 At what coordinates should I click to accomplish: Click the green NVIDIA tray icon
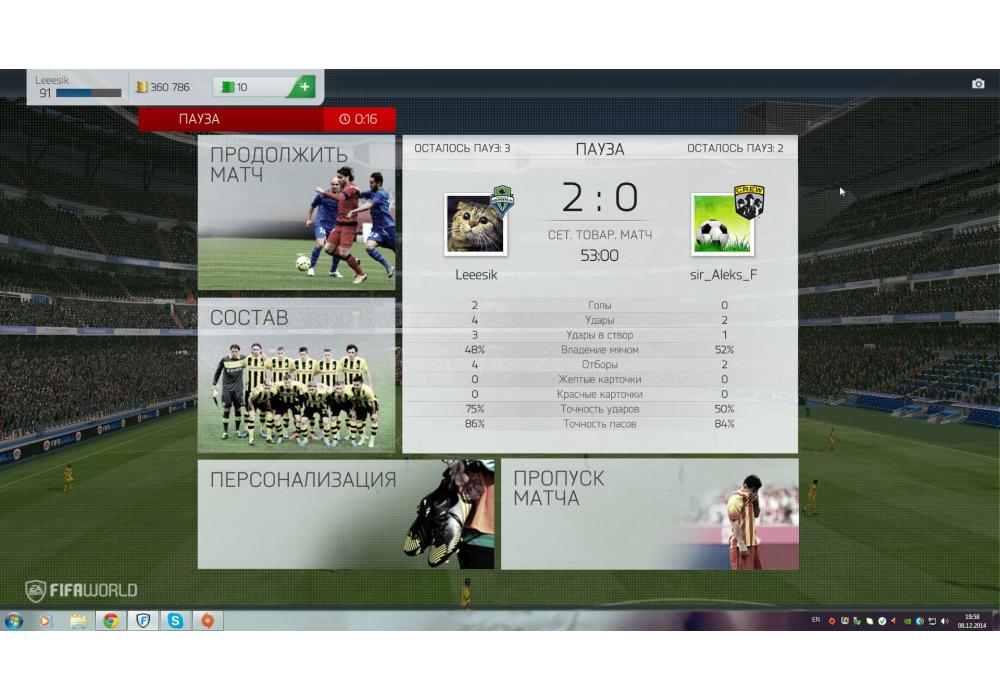pos(907,621)
